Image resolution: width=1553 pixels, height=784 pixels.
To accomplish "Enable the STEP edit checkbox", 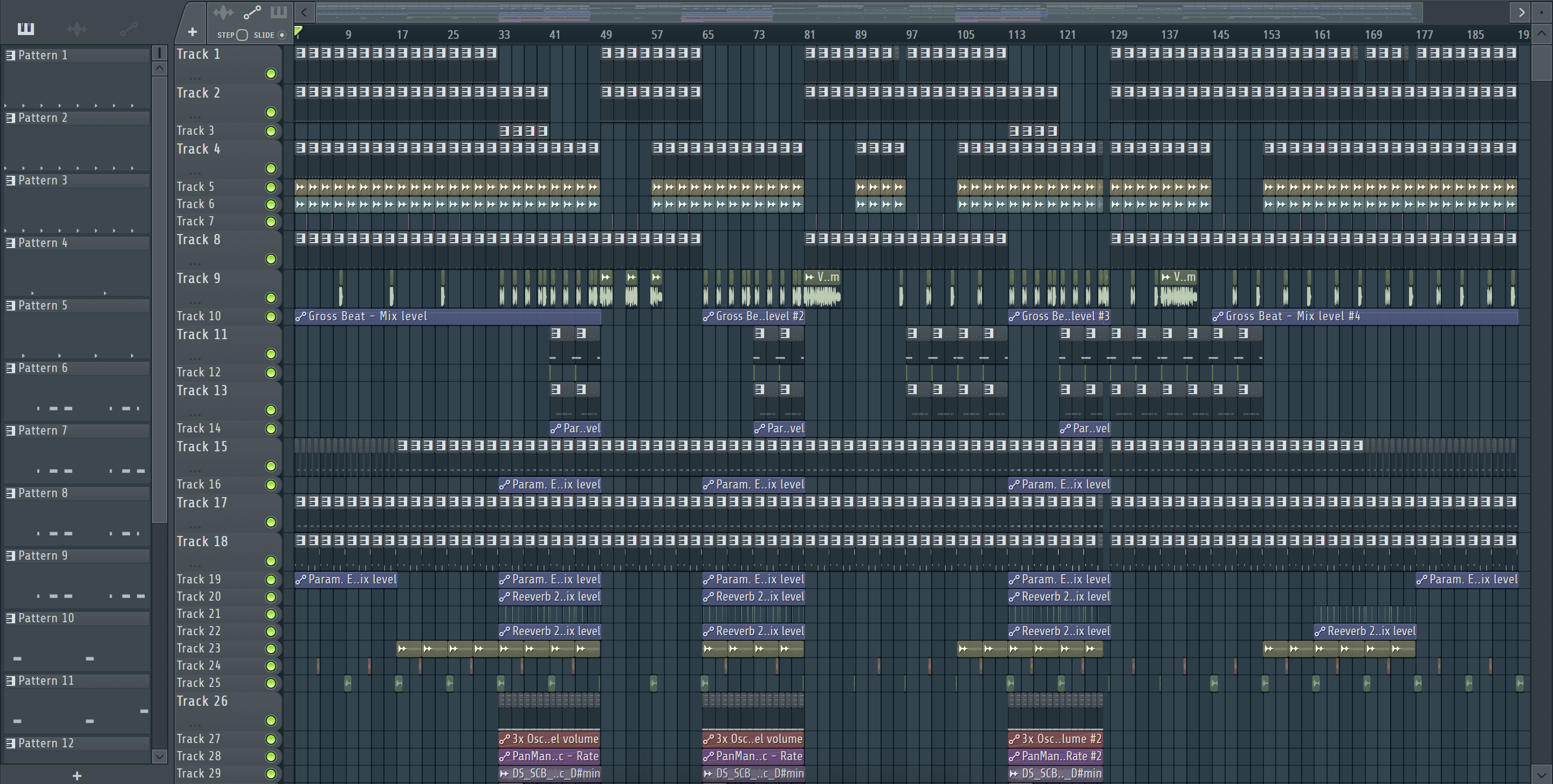I will click(x=242, y=35).
